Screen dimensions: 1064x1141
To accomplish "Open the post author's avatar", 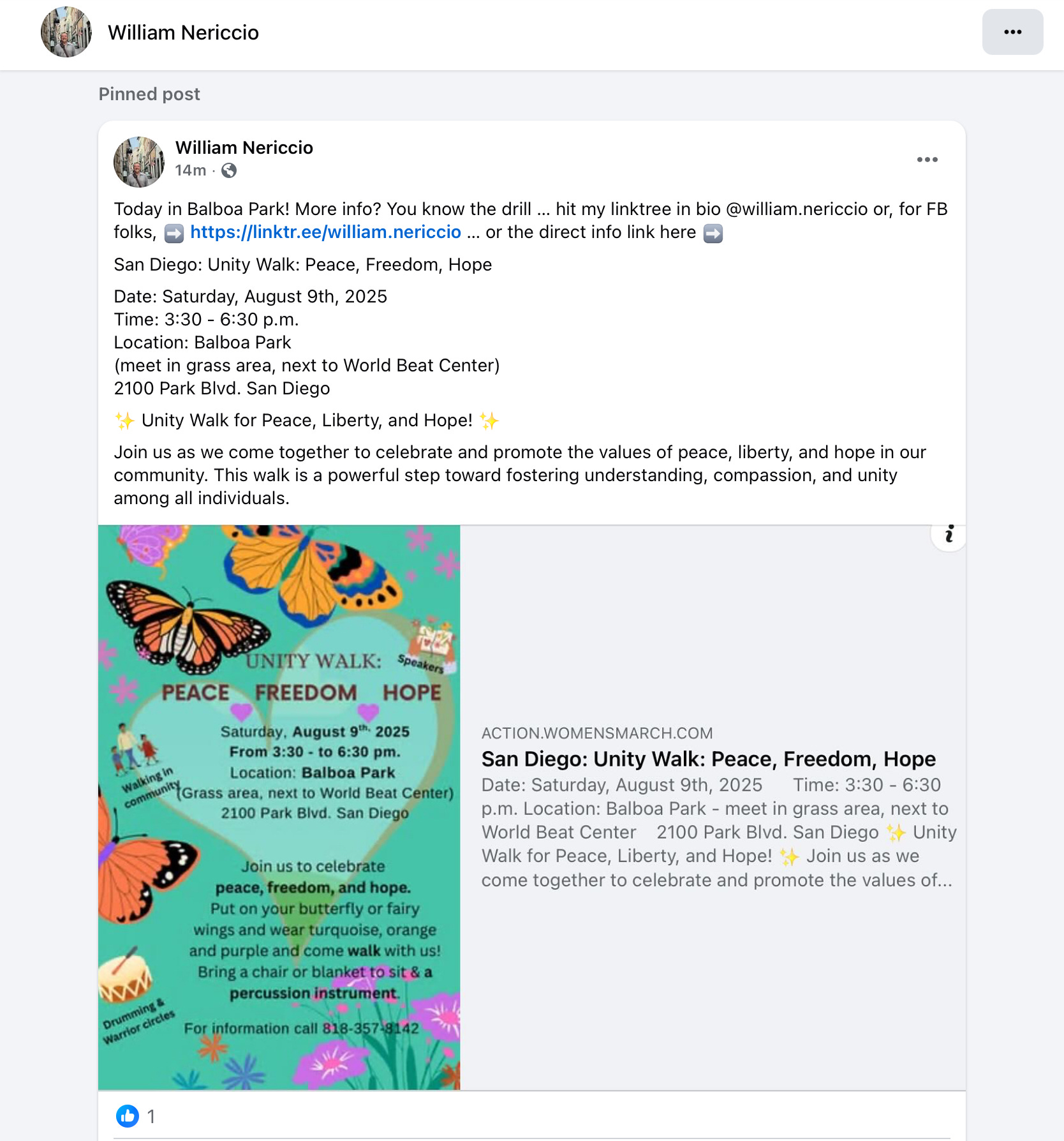I will [x=139, y=162].
